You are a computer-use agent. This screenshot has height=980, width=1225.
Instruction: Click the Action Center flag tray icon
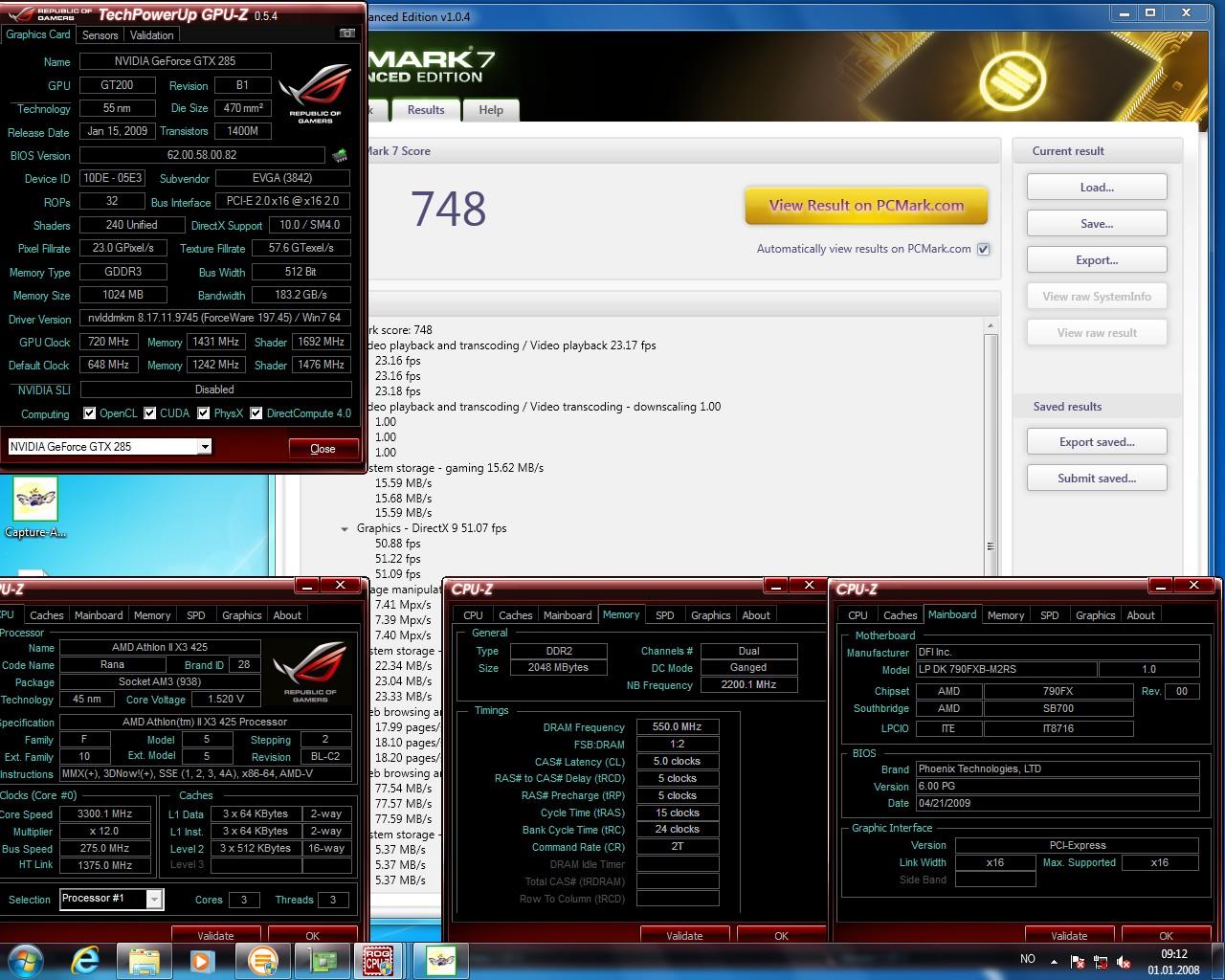(1078, 961)
